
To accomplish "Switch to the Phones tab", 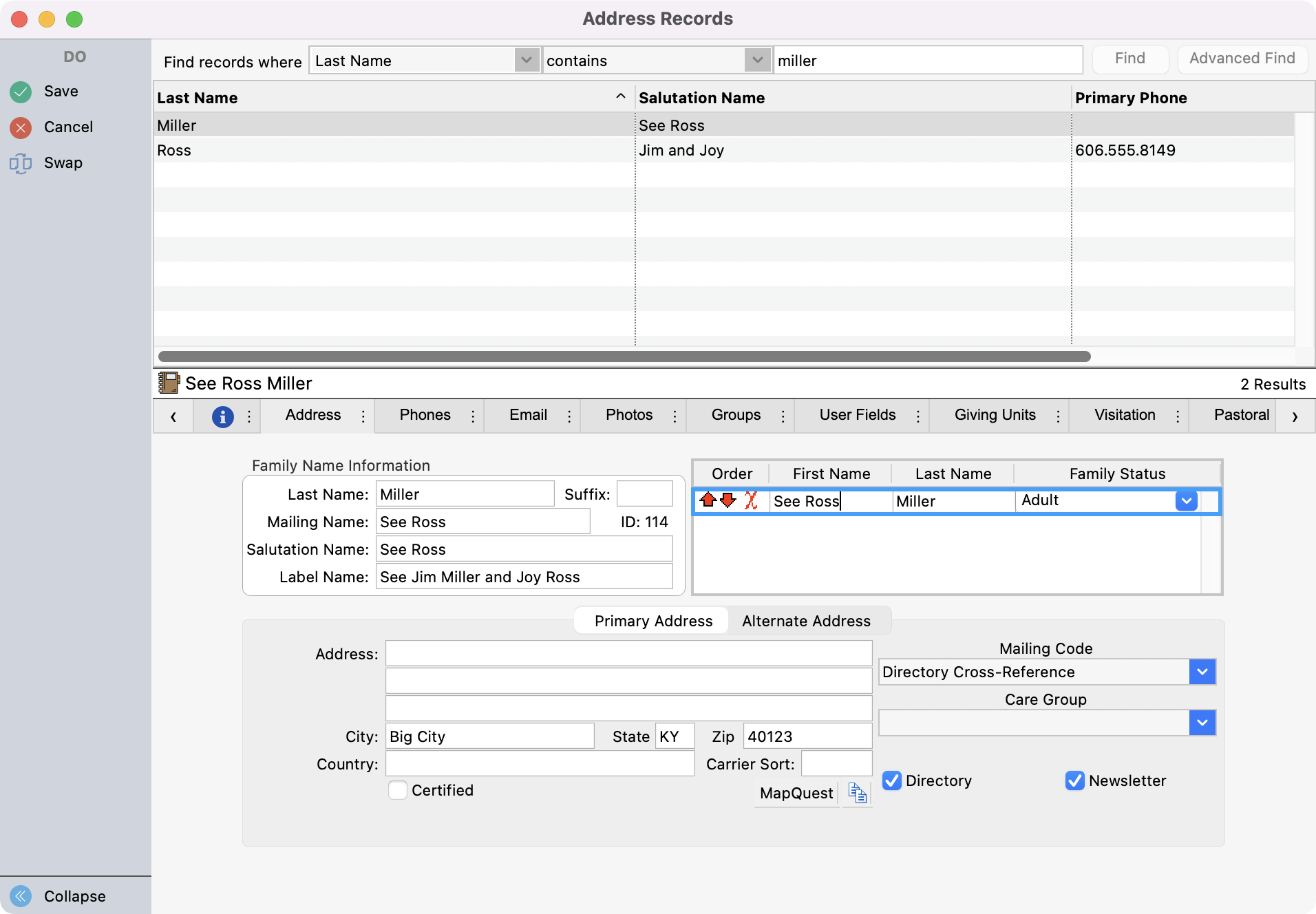I will [425, 415].
